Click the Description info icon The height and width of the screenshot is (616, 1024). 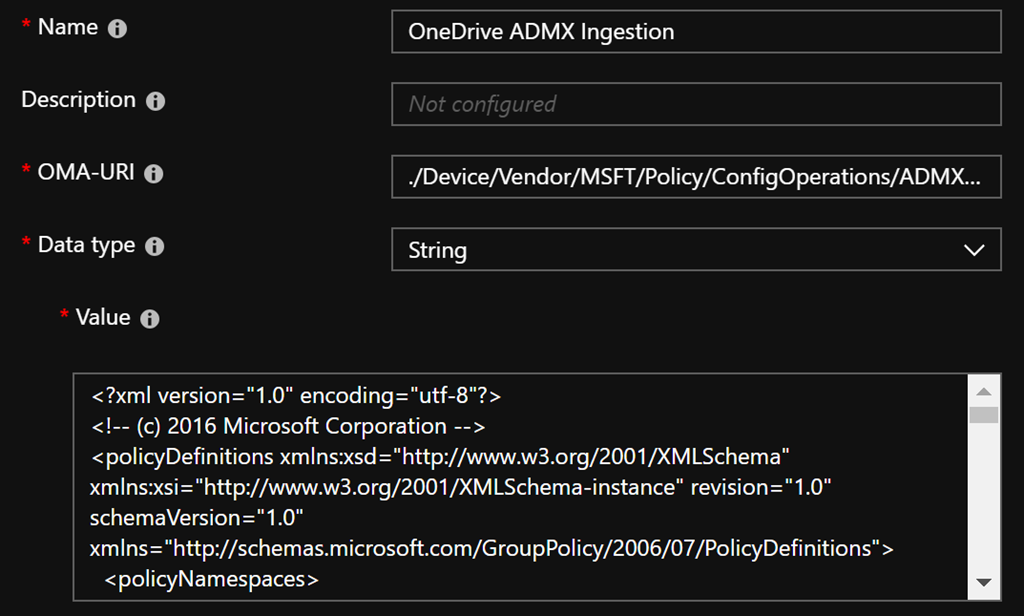(155, 101)
